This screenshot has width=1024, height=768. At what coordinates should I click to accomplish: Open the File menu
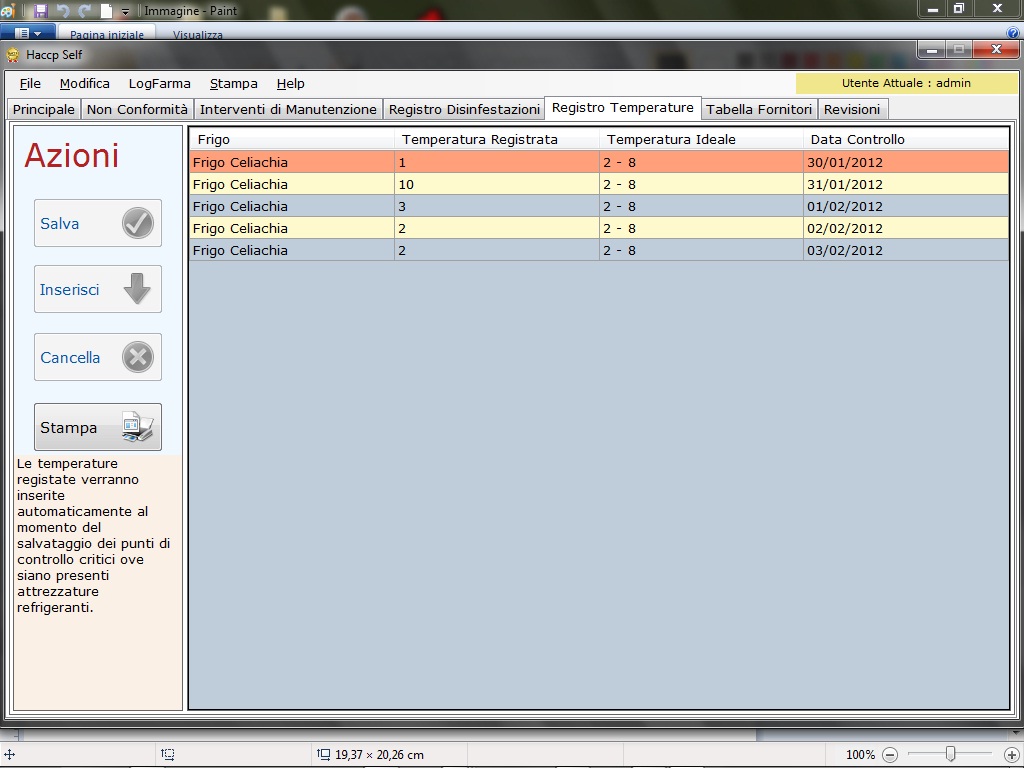point(30,84)
